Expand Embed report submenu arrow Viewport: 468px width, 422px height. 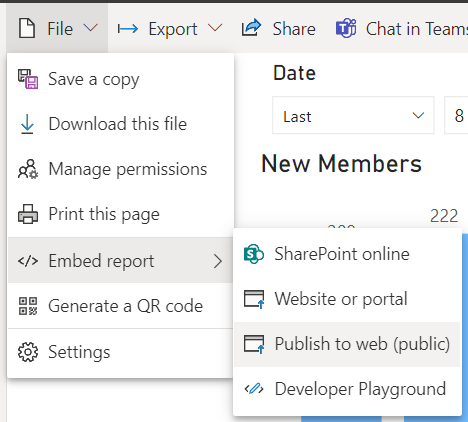click(218, 261)
